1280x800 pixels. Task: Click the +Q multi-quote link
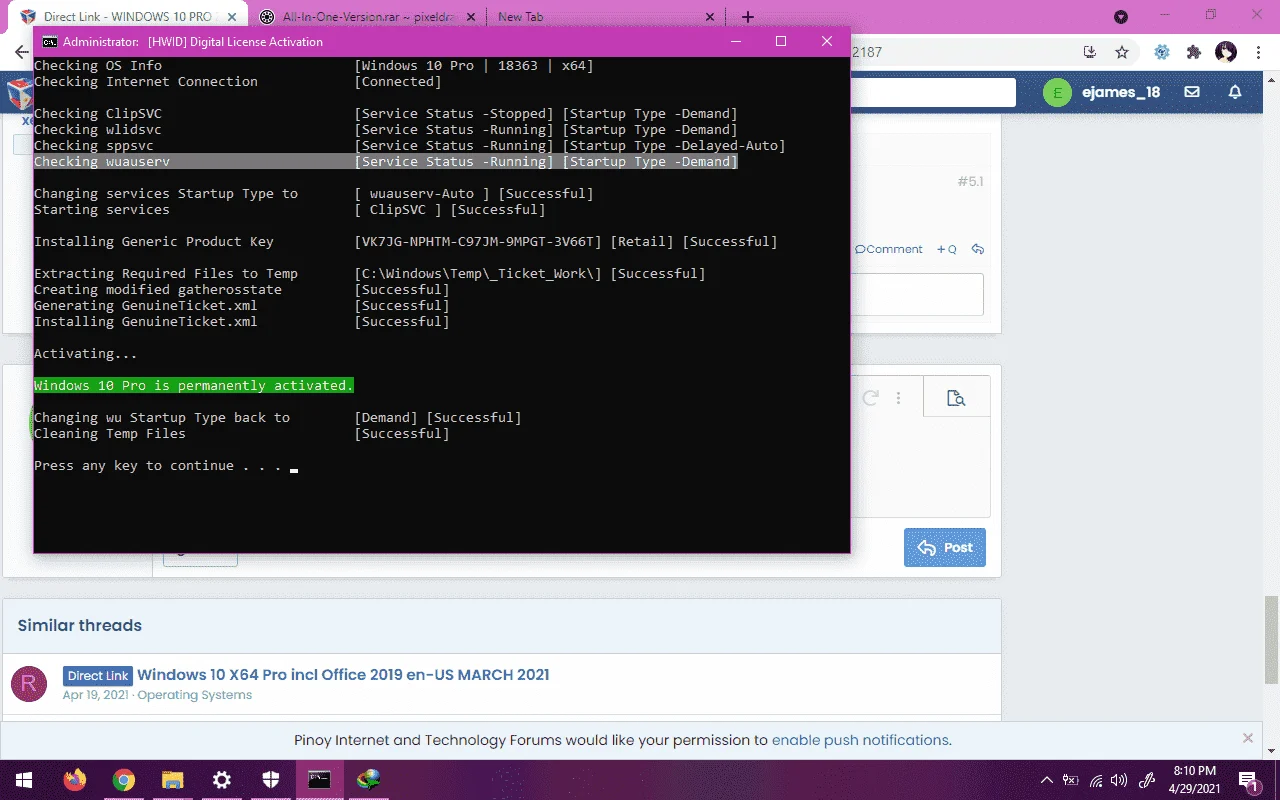point(947,249)
